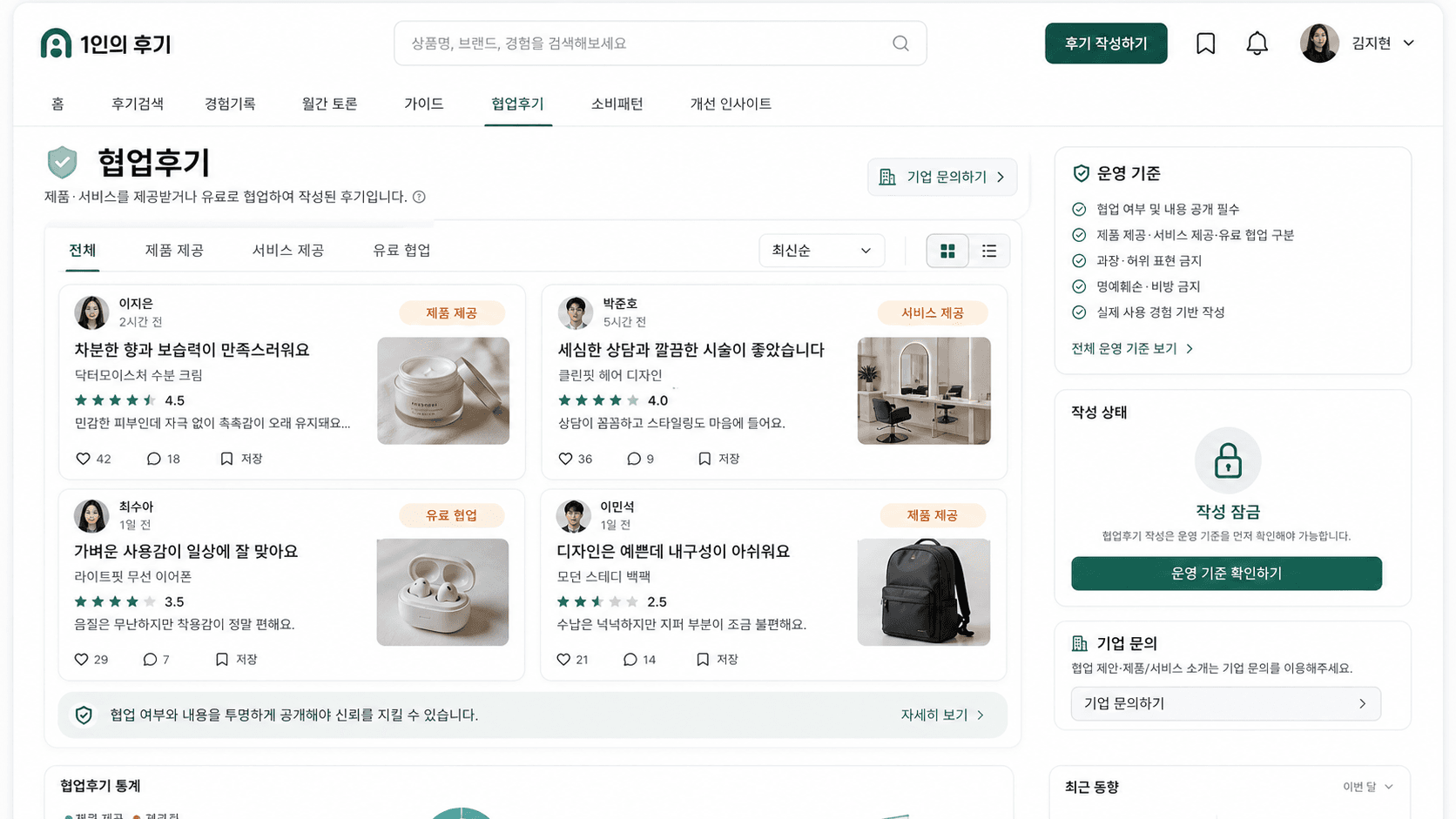Click the help icon beside 협업후기 description

pos(419,197)
